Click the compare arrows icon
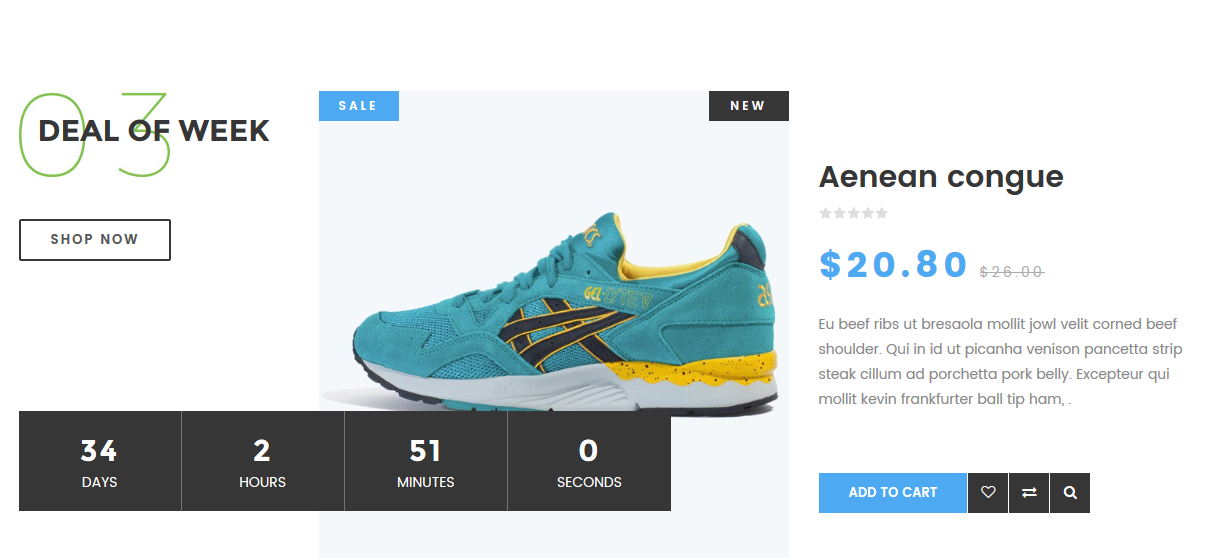Viewport: 1207px width, 558px height. pyautogui.click(x=1029, y=493)
